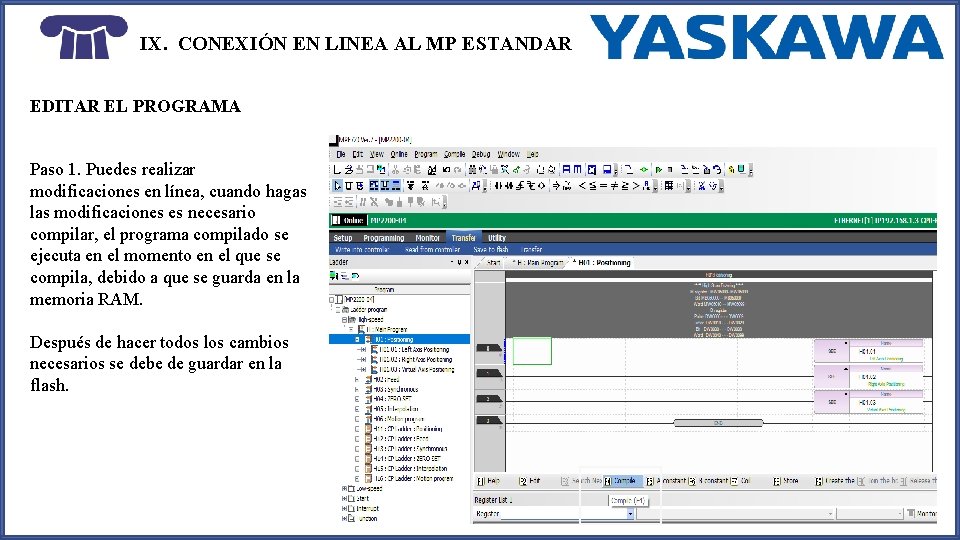Viewport: 960px width, 540px height.
Task: Select H05 : Interpolation in tree
Action: pos(396,409)
